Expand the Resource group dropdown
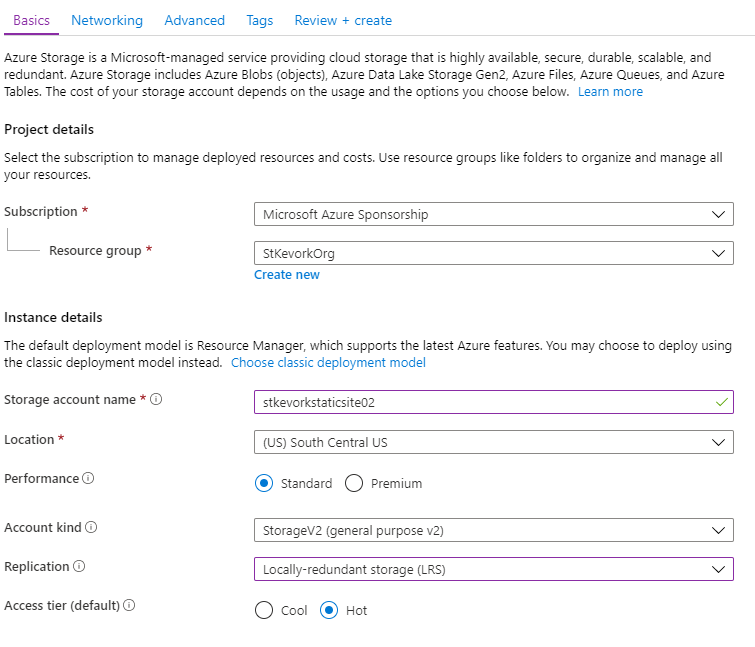755x647 pixels. click(x=494, y=254)
